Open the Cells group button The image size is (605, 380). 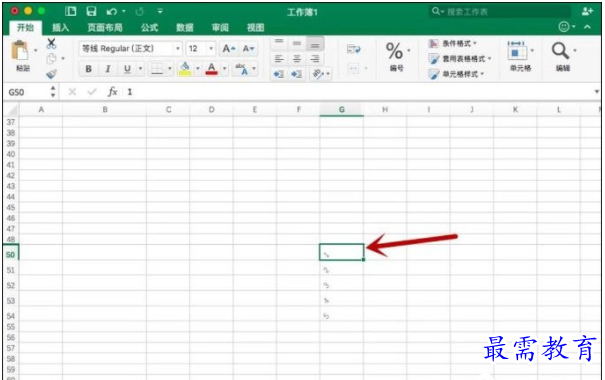point(520,56)
